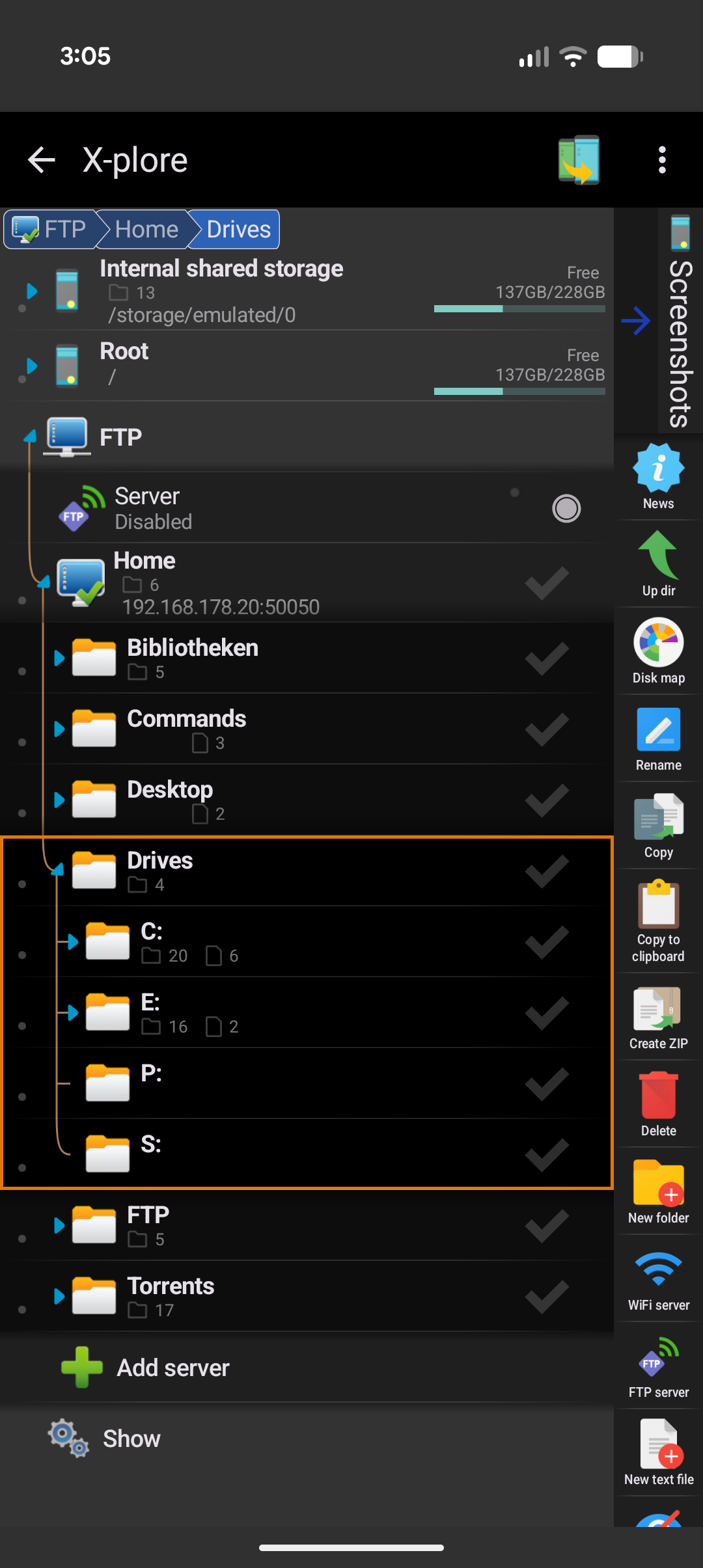Mark the Commands folder checkbox
Viewport: 703px width, 1568px height.
coord(547,729)
